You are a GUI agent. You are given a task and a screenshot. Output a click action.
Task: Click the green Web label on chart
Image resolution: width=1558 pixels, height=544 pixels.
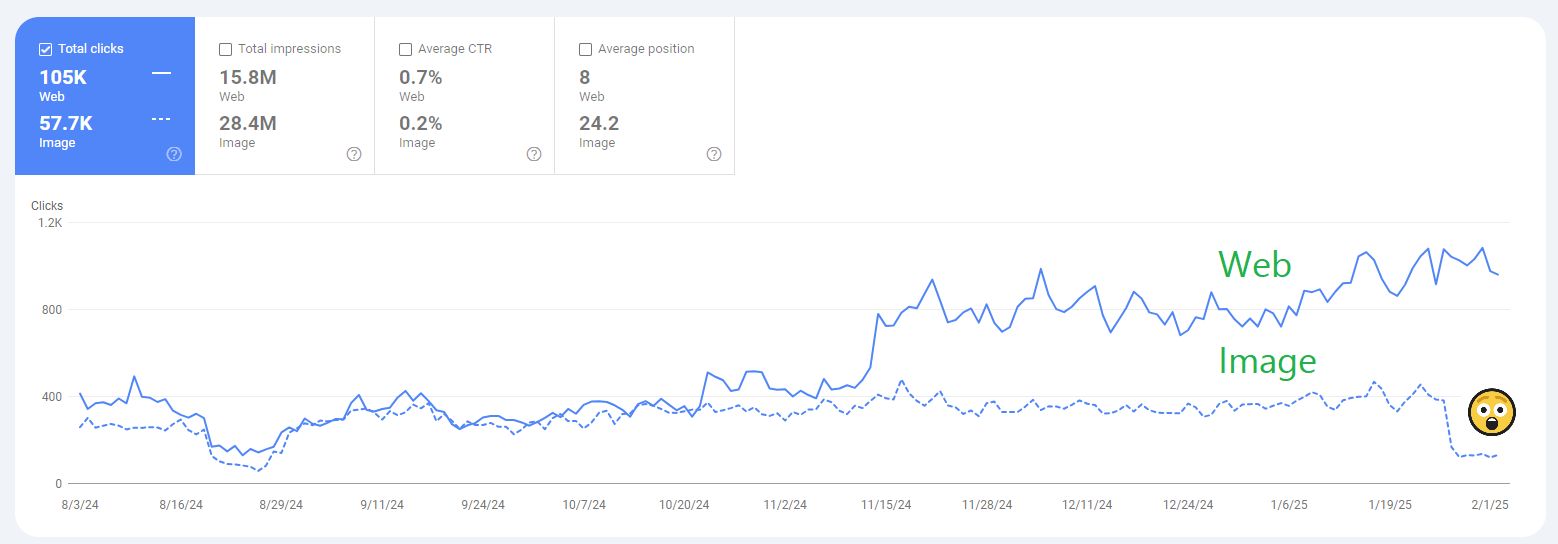tap(1254, 265)
